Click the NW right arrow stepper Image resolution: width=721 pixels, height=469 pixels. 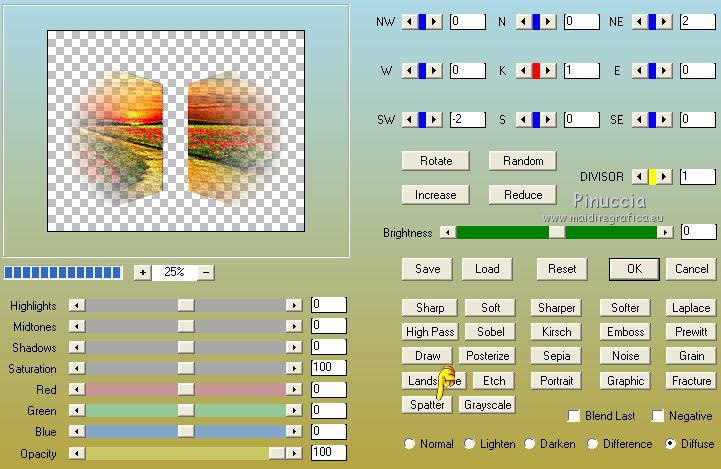[434, 22]
